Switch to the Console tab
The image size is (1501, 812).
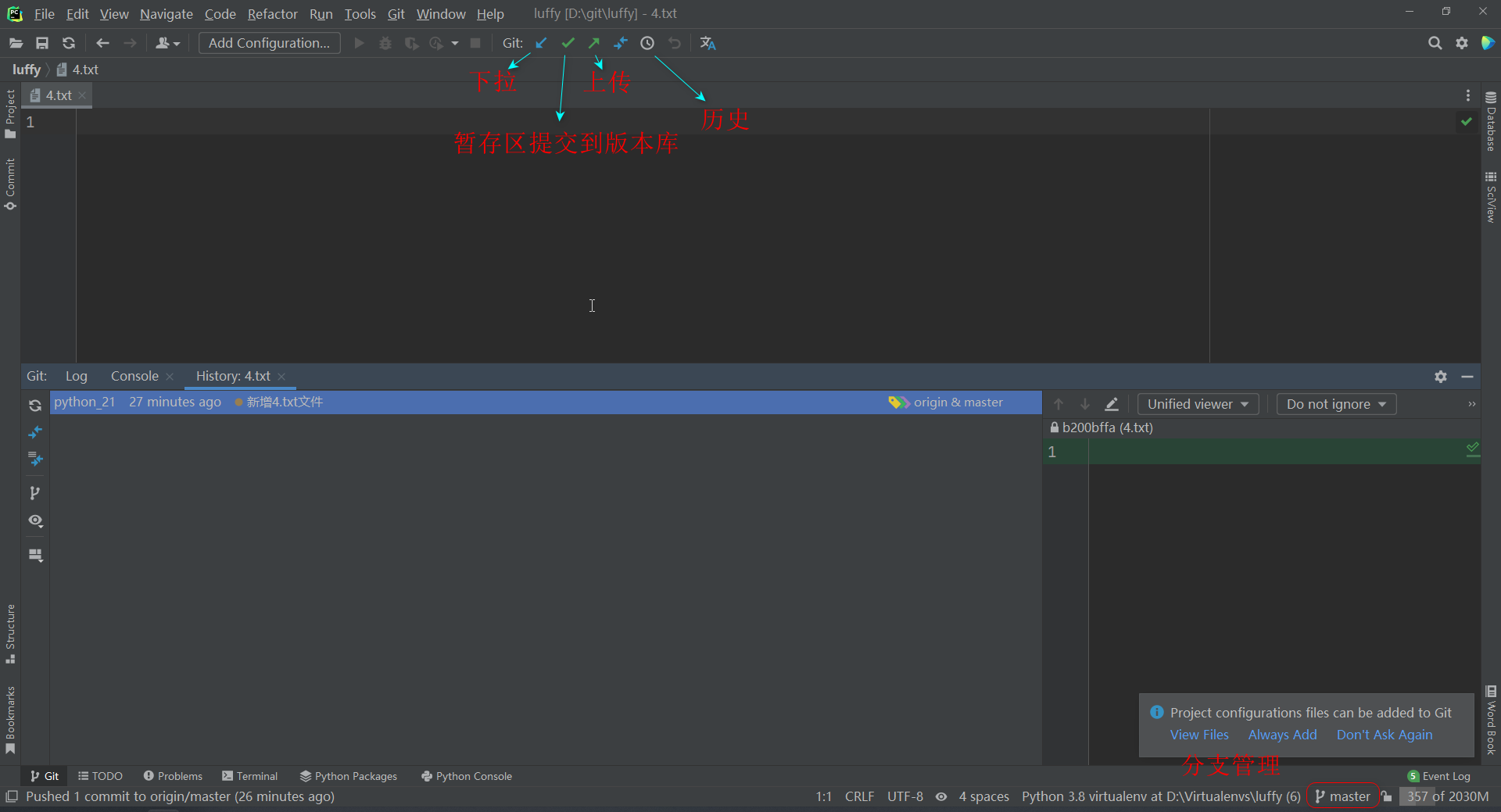click(134, 376)
